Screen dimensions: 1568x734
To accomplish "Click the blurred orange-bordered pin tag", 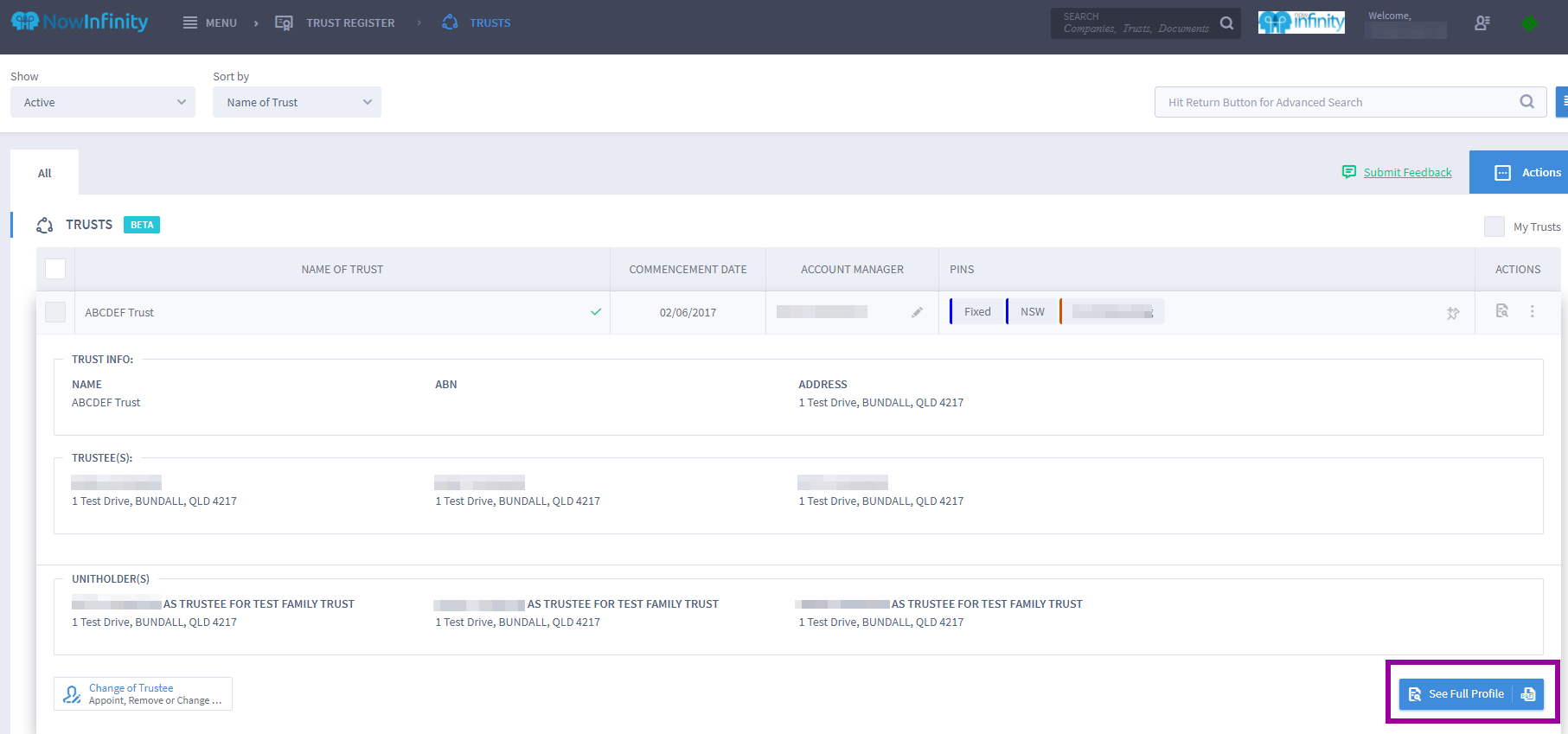I will [x=1113, y=311].
